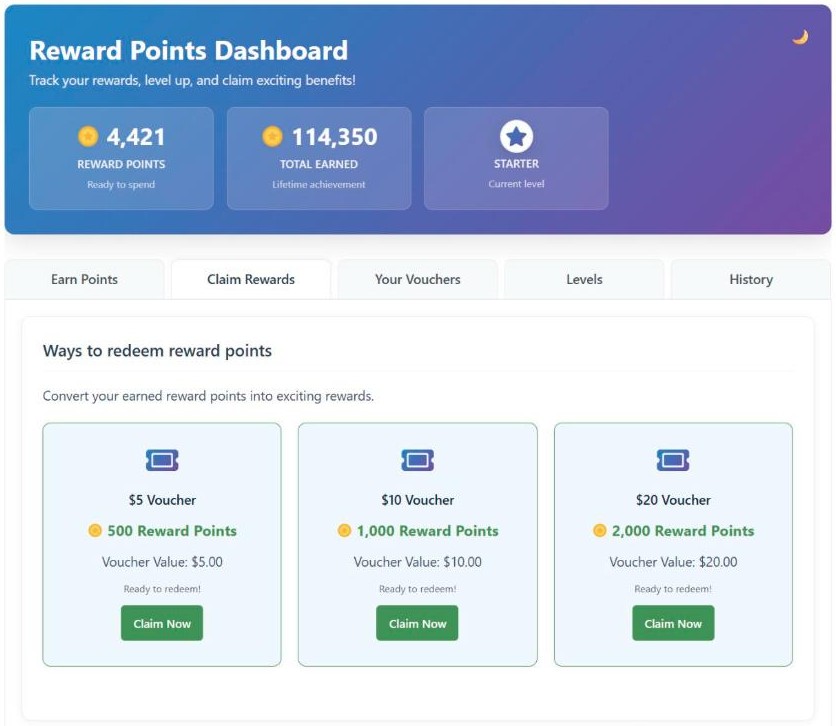
Task: Click Voucher Value: $20.00 text
Action: pos(673,562)
